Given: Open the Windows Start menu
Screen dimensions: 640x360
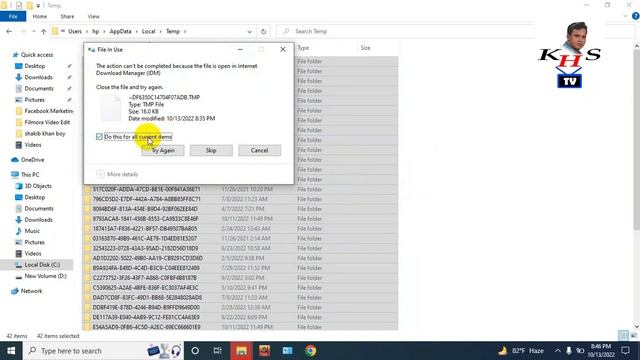Looking at the screenshot, I should [x=11, y=351].
